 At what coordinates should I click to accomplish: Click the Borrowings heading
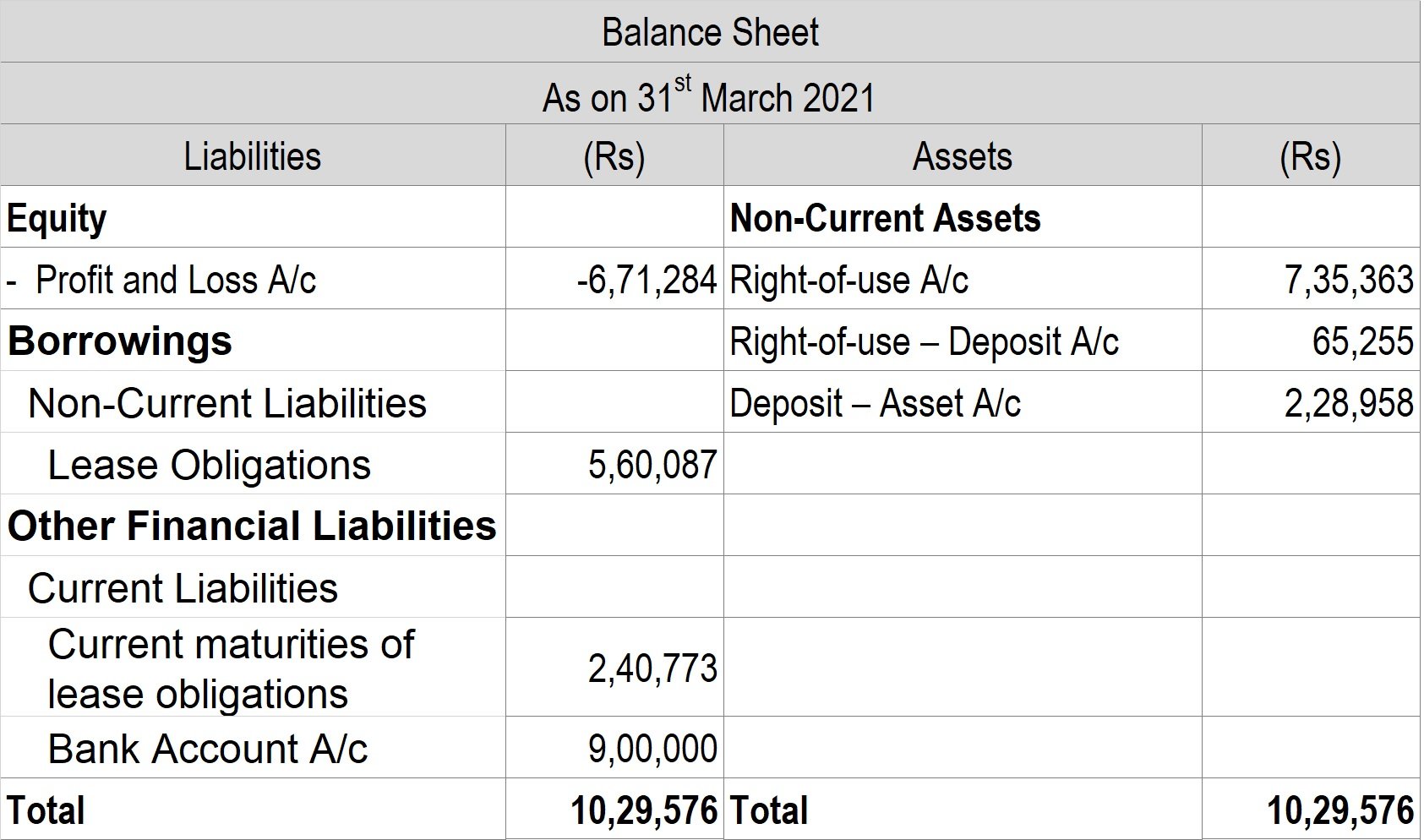[119, 341]
